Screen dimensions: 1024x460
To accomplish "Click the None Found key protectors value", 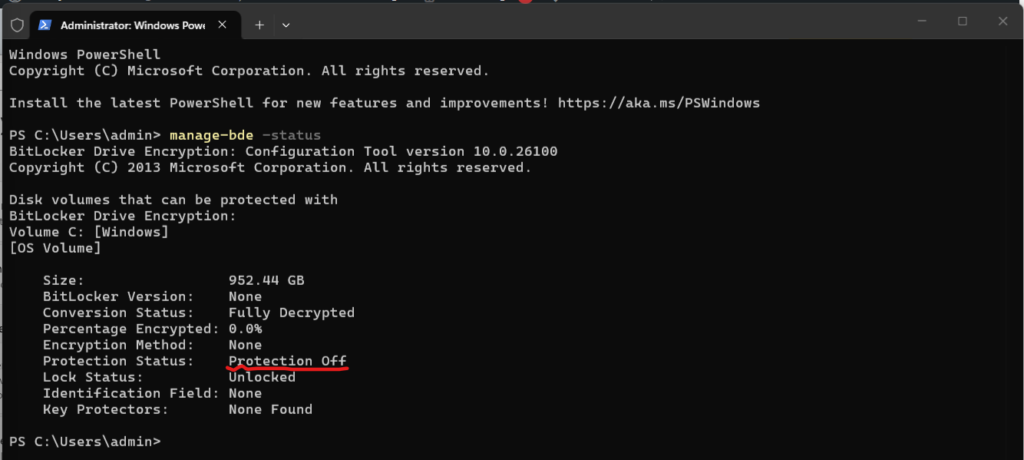I will [270, 409].
